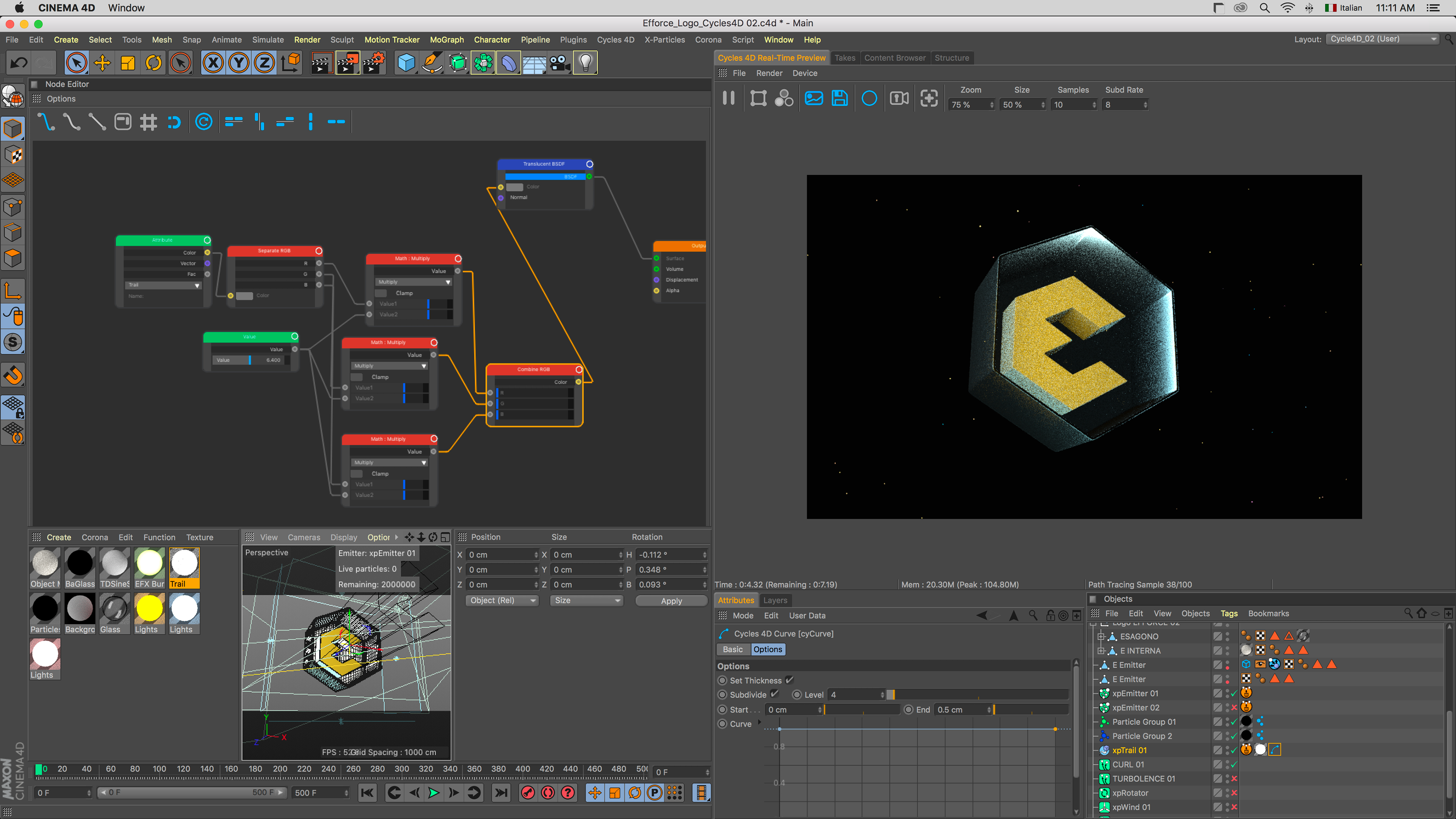The width and height of the screenshot is (1456, 819).
Task: Click the Options tab button
Action: [767, 650]
